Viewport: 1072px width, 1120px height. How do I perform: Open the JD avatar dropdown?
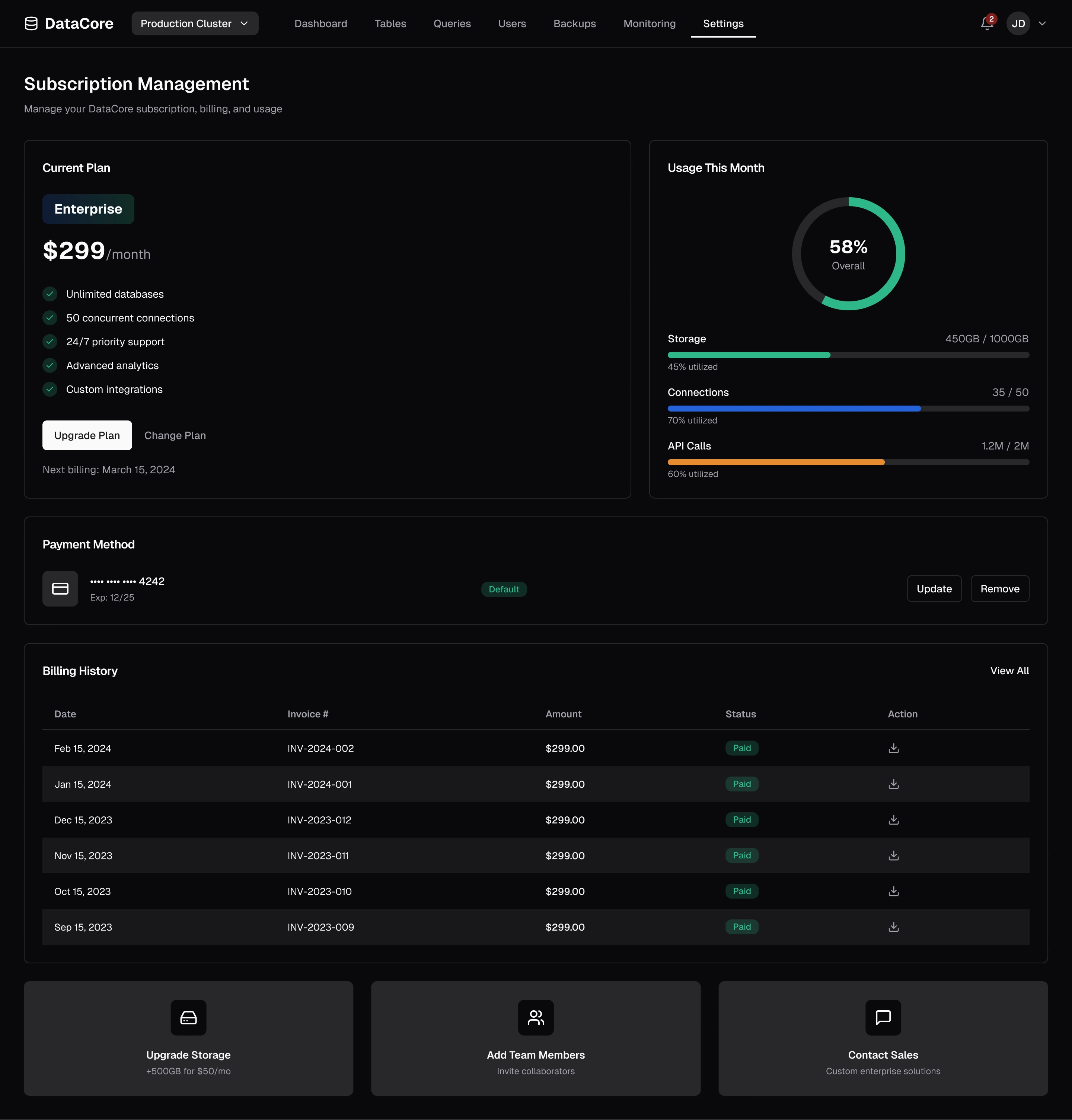pyautogui.click(x=1018, y=23)
